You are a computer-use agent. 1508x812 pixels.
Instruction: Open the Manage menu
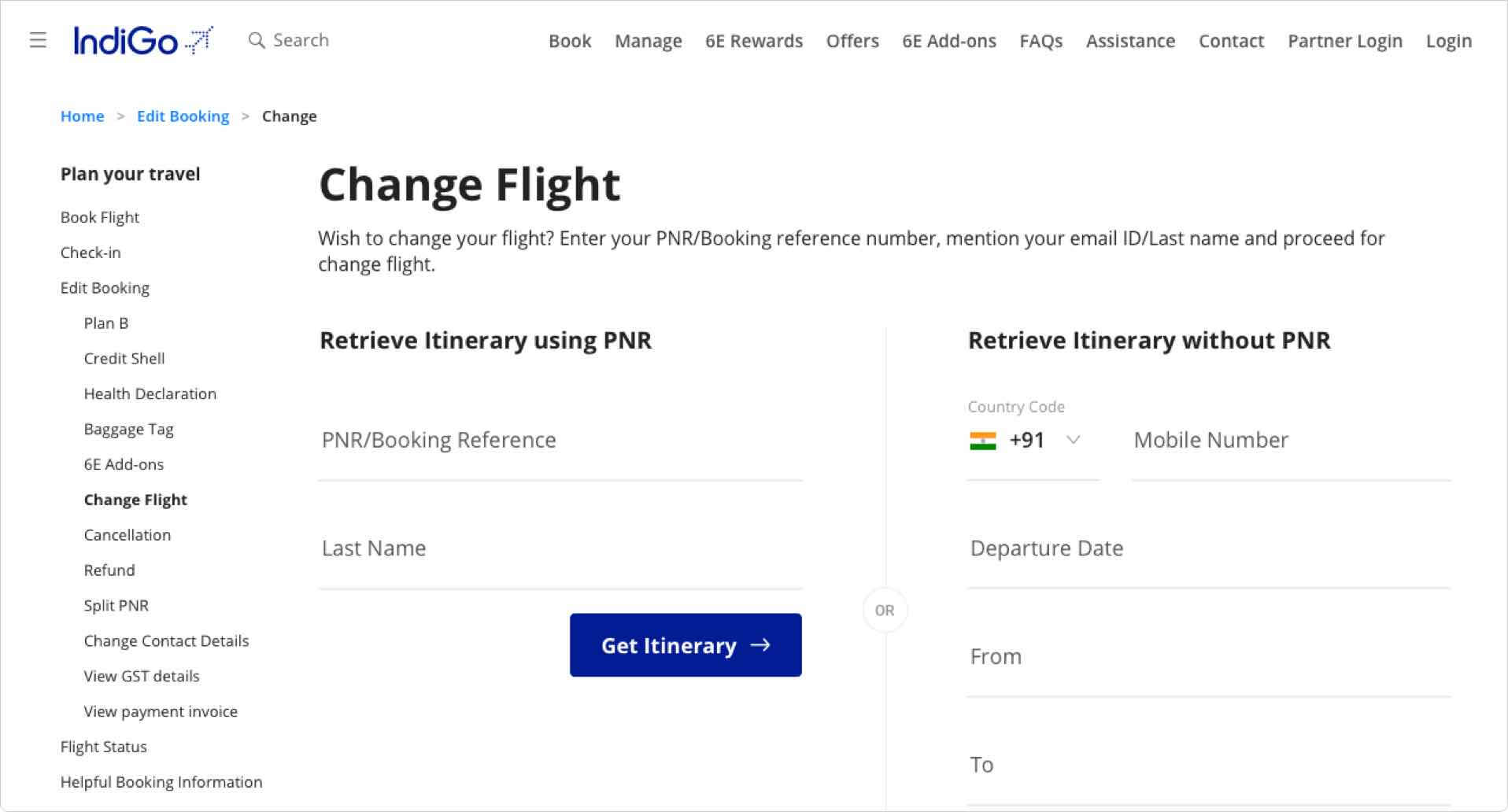(x=648, y=41)
